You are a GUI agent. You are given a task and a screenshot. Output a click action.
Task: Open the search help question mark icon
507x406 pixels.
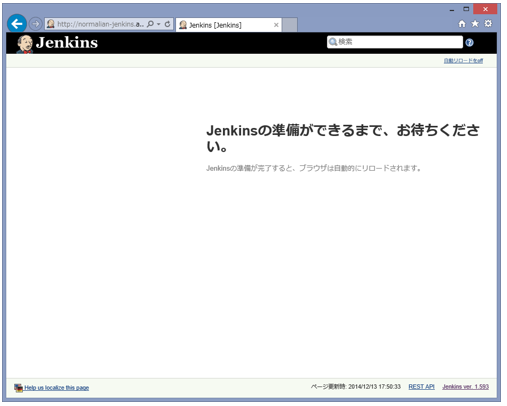470,43
